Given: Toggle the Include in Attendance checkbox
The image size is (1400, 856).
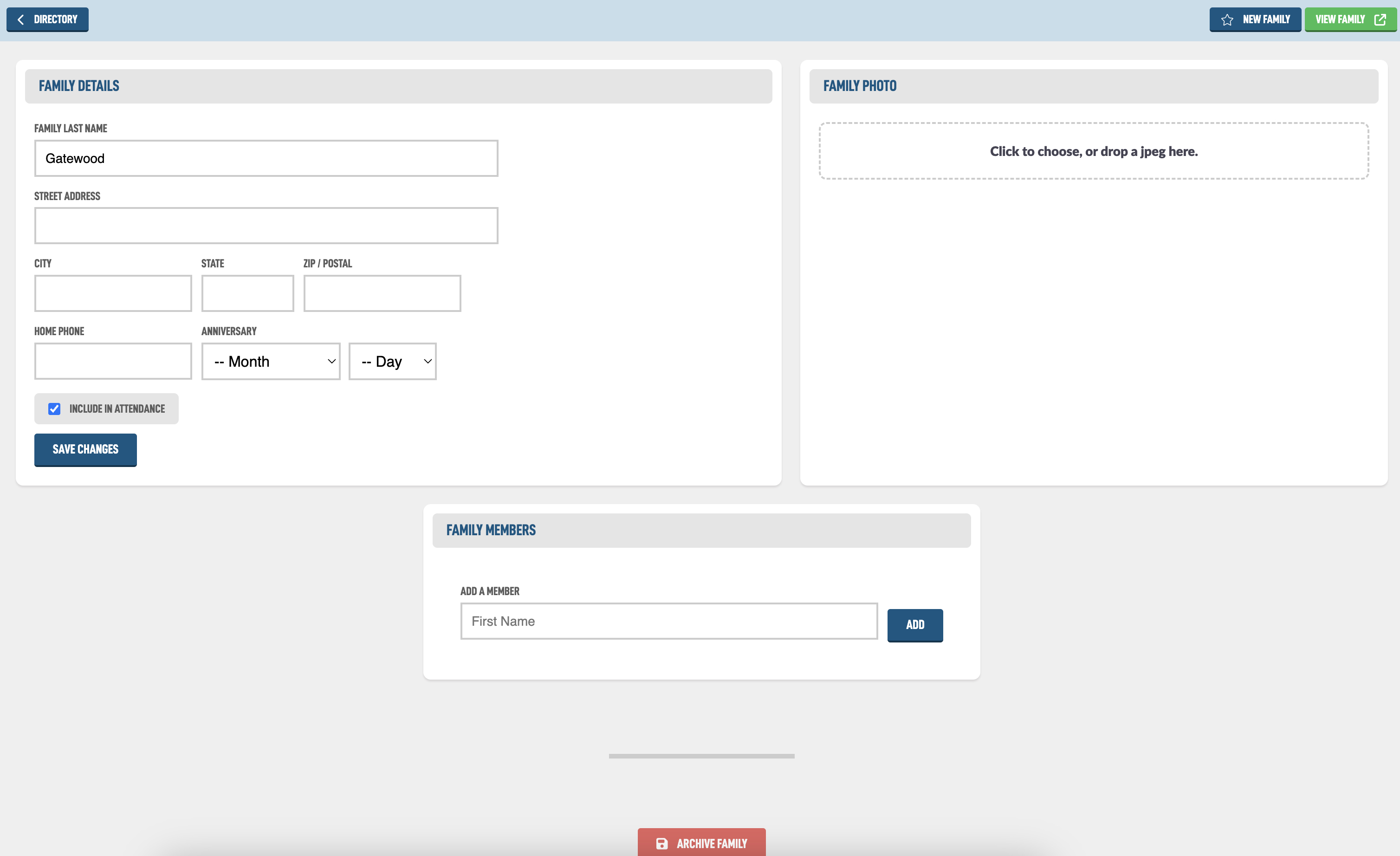Looking at the screenshot, I should (55, 409).
